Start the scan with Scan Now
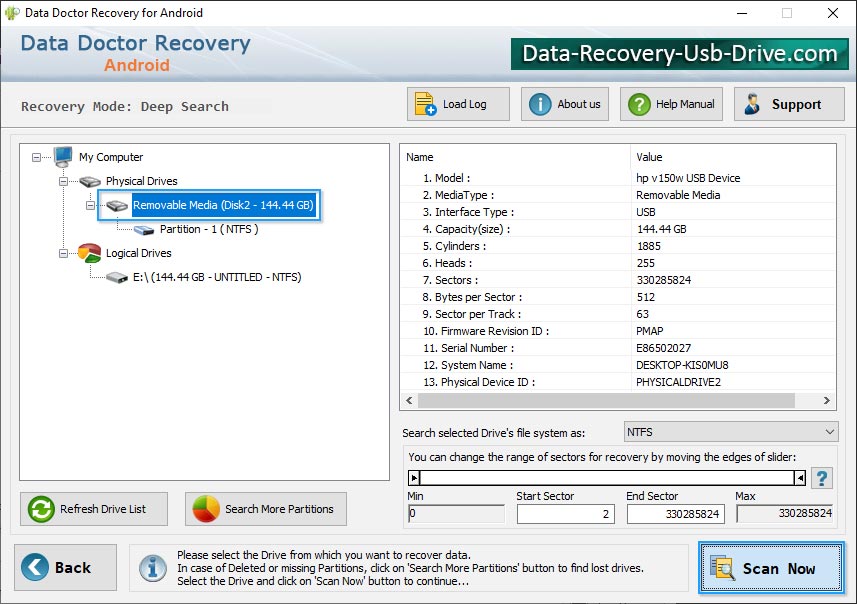The image size is (857, 604). (772, 567)
